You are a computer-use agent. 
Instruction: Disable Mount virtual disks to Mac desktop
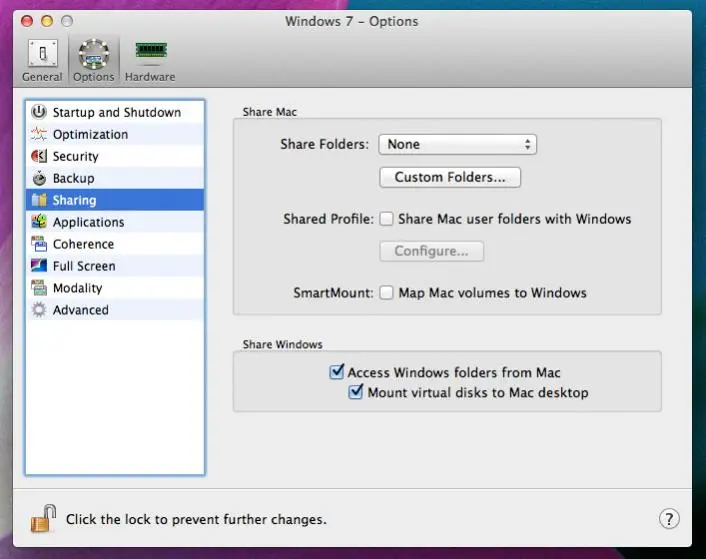[x=356, y=393]
